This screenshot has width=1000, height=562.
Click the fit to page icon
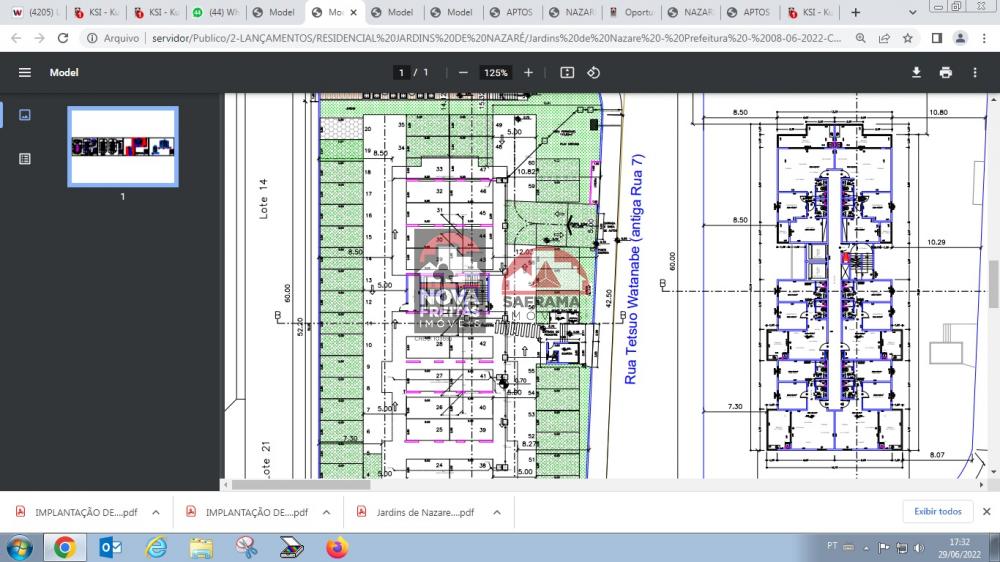567,73
